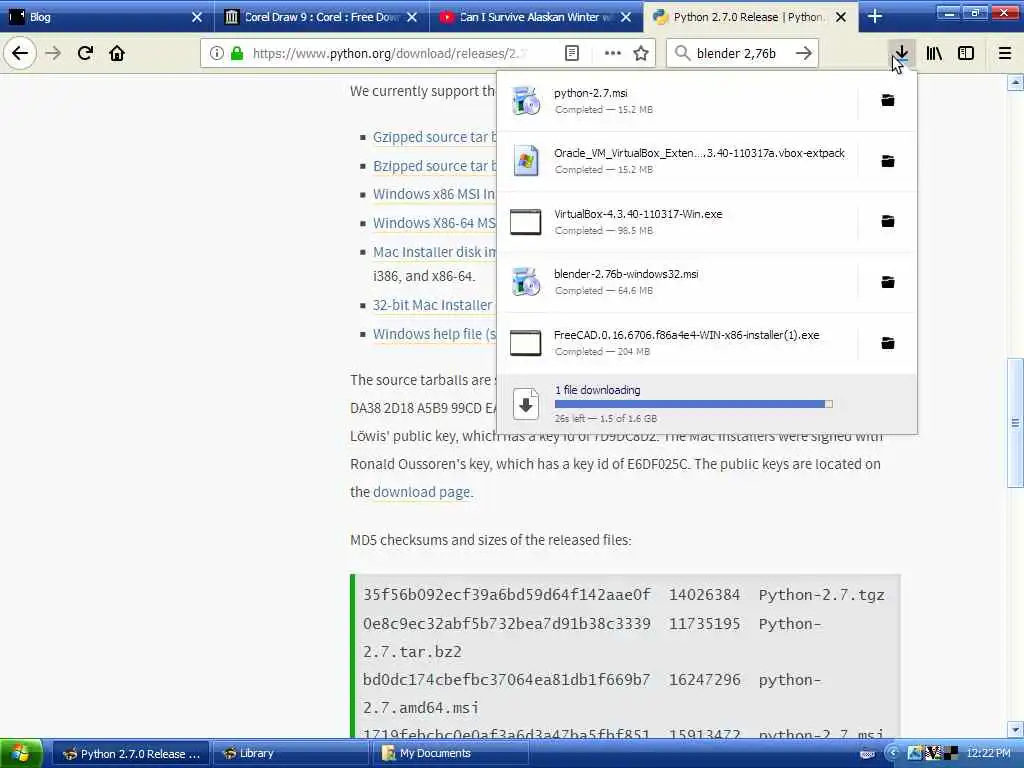
Task: Switch to the Blog tab
Action: point(107,17)
